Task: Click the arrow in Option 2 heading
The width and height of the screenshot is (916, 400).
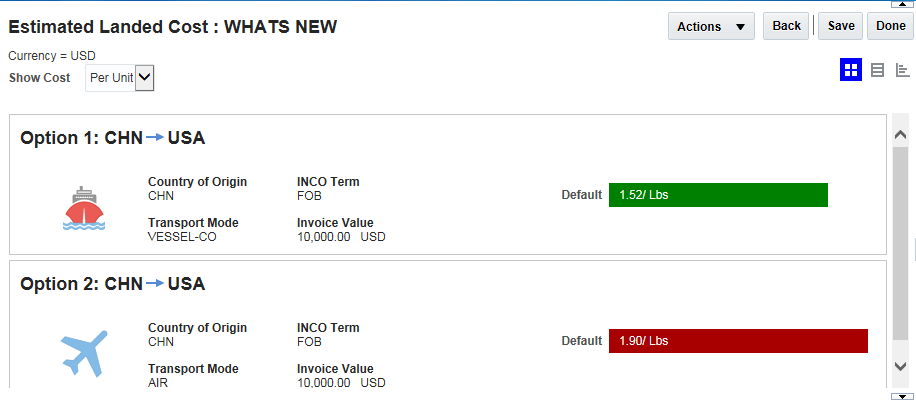Action: coord(154,283)
